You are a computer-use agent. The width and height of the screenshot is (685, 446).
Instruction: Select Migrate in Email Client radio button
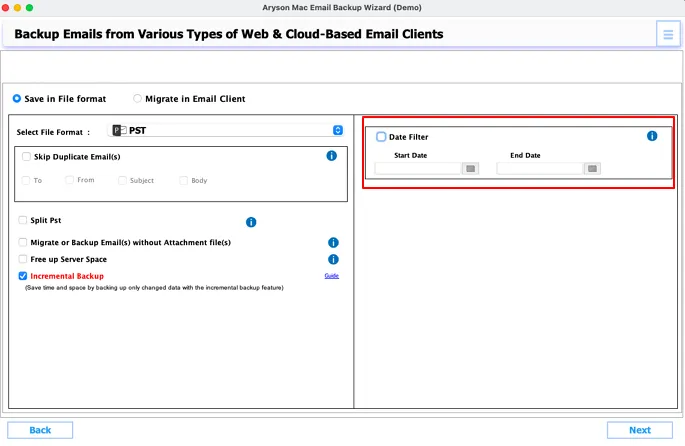(x=138, y=99)
